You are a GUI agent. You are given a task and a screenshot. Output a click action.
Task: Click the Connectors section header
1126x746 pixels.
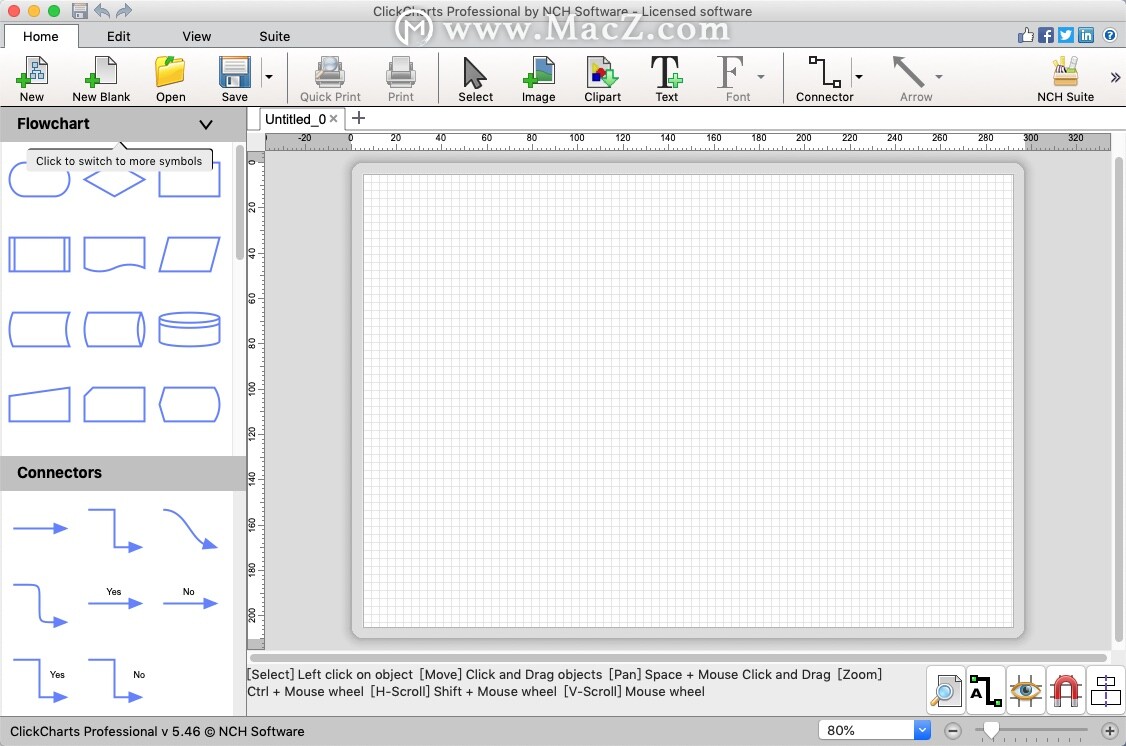coord(122,472)
